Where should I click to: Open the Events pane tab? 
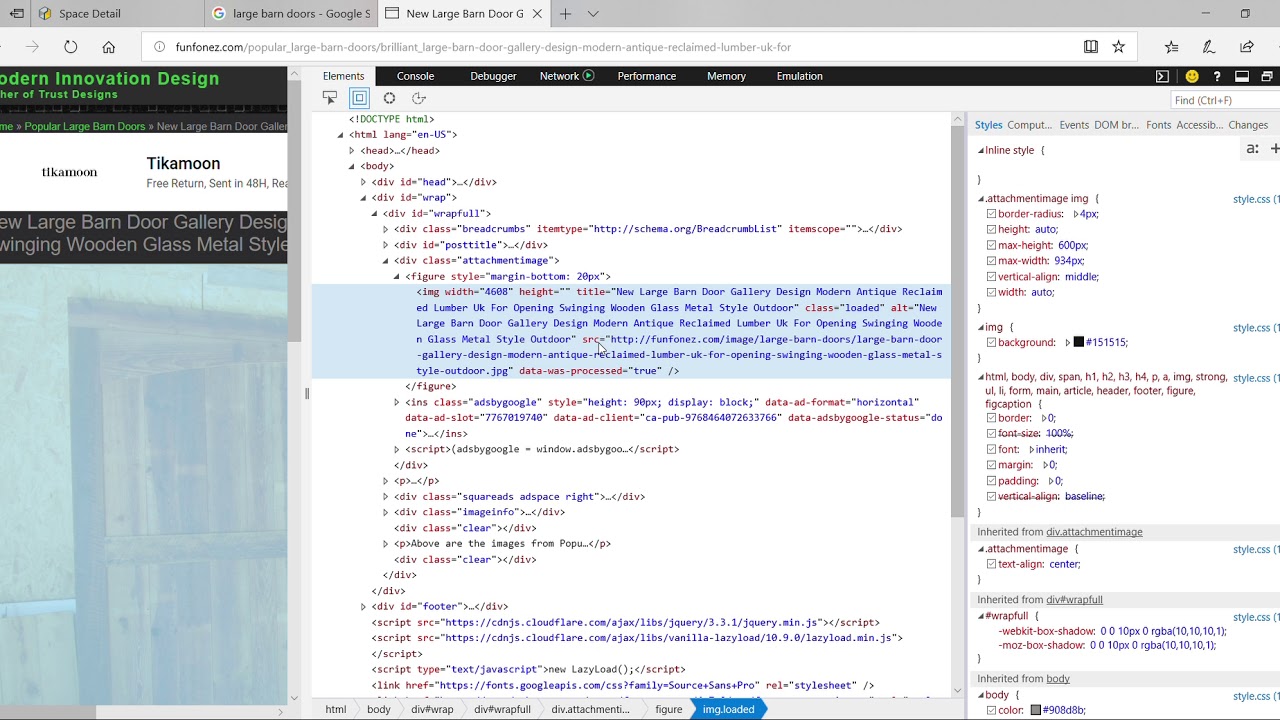pos(1074,125)
